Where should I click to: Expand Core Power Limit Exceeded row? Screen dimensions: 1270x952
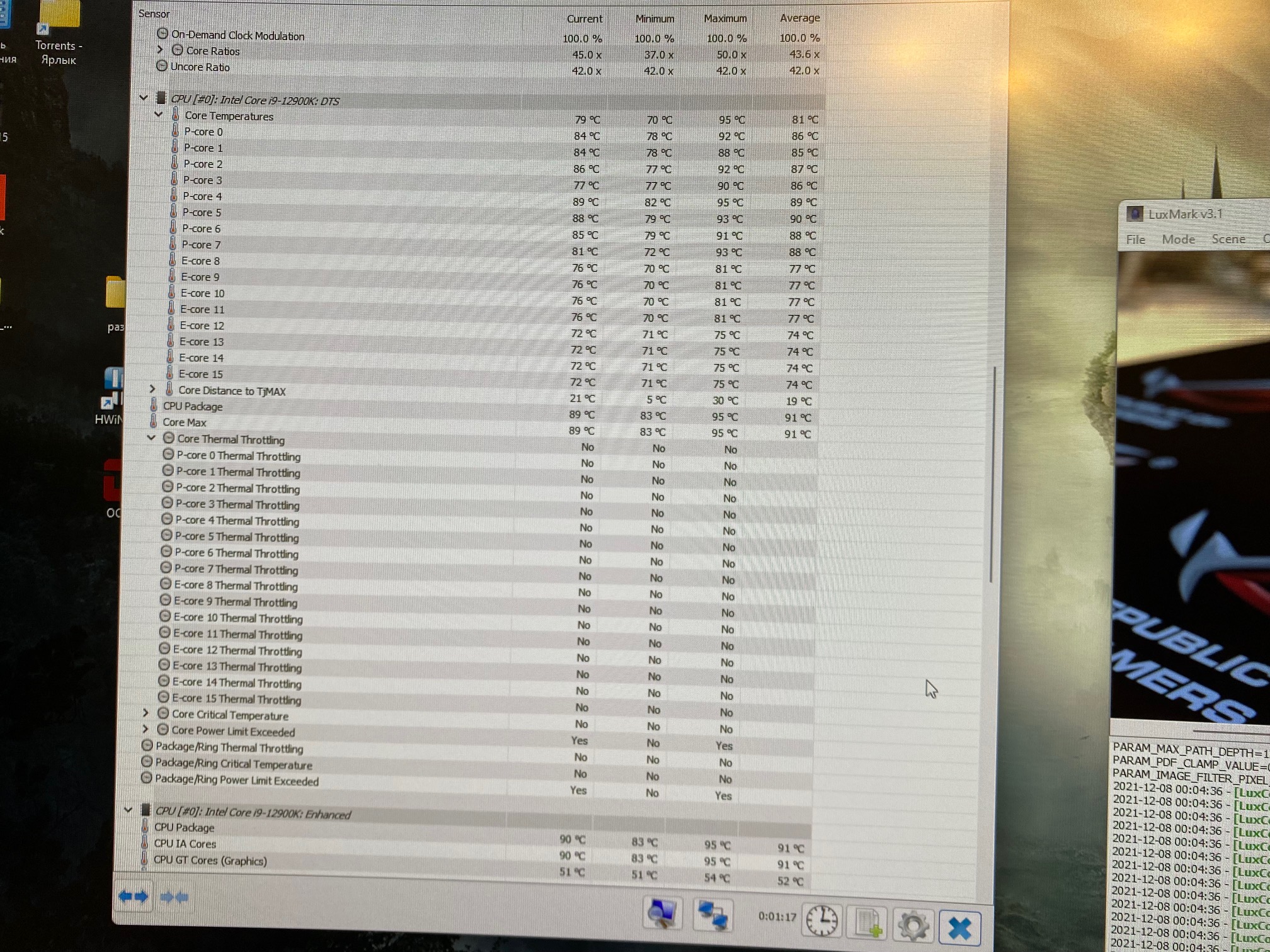click(x=146, y=729)
